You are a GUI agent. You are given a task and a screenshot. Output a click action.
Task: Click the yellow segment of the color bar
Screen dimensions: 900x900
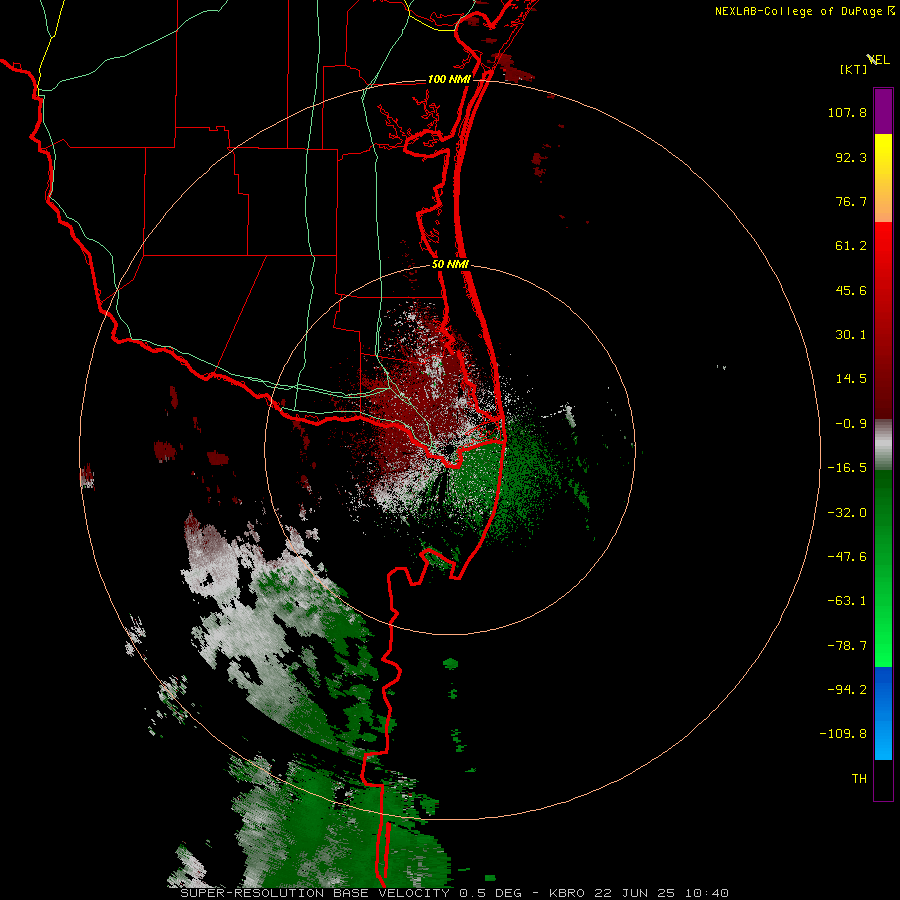coord(883,156)
